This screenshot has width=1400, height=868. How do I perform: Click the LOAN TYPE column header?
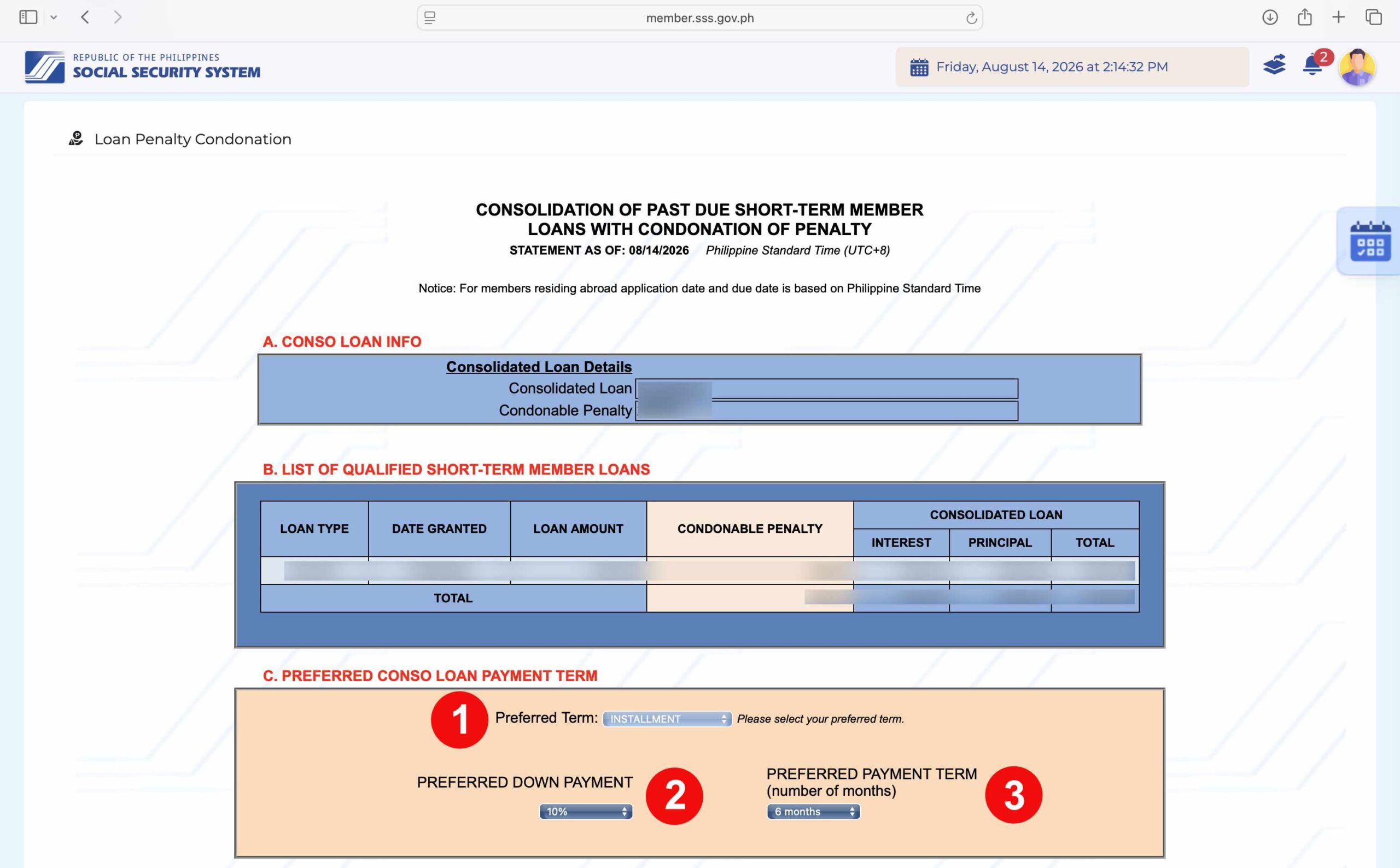[x=314, y=529]
